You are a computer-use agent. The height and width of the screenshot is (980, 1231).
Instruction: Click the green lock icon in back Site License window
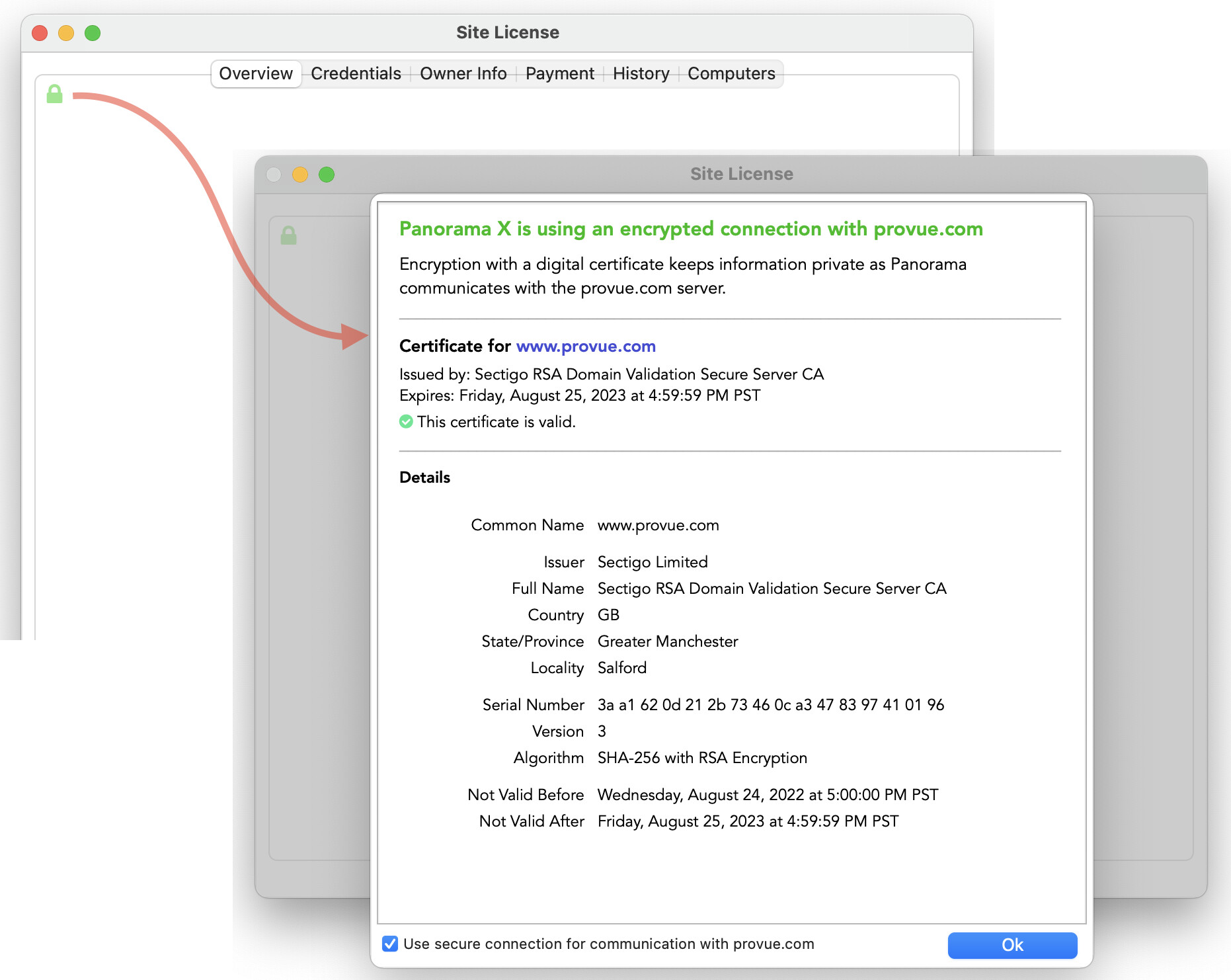click(x=55, y=94)
